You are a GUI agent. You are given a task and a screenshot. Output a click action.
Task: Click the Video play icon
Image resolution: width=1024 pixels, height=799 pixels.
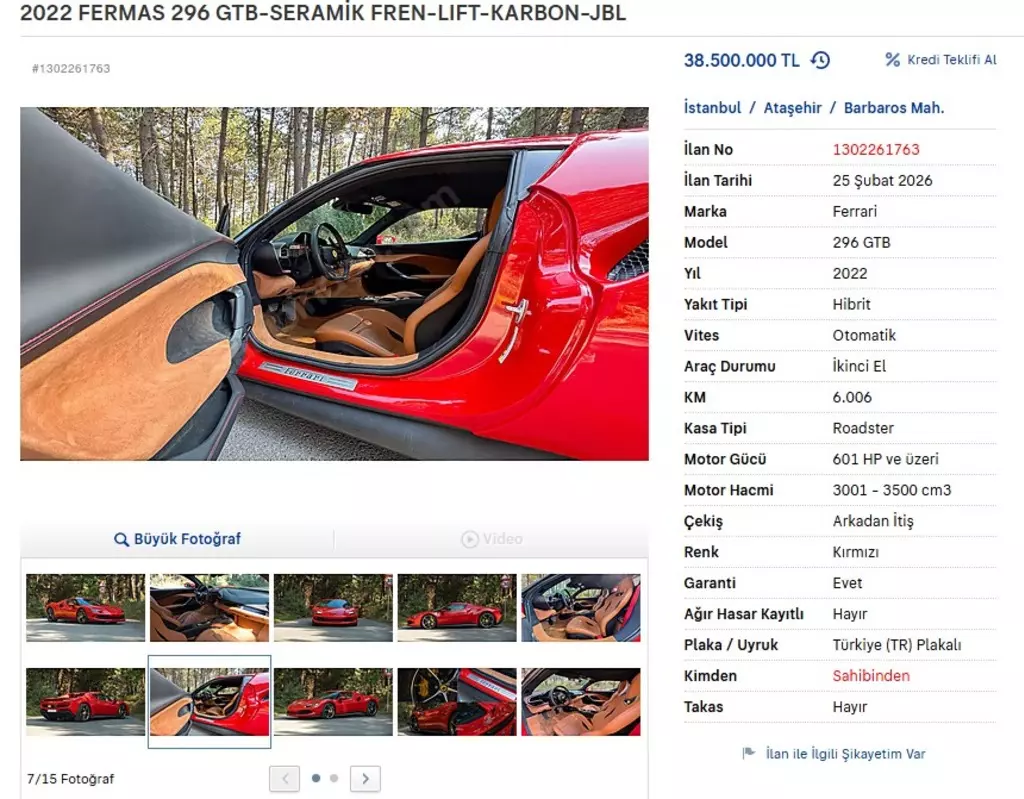[470, 539]
